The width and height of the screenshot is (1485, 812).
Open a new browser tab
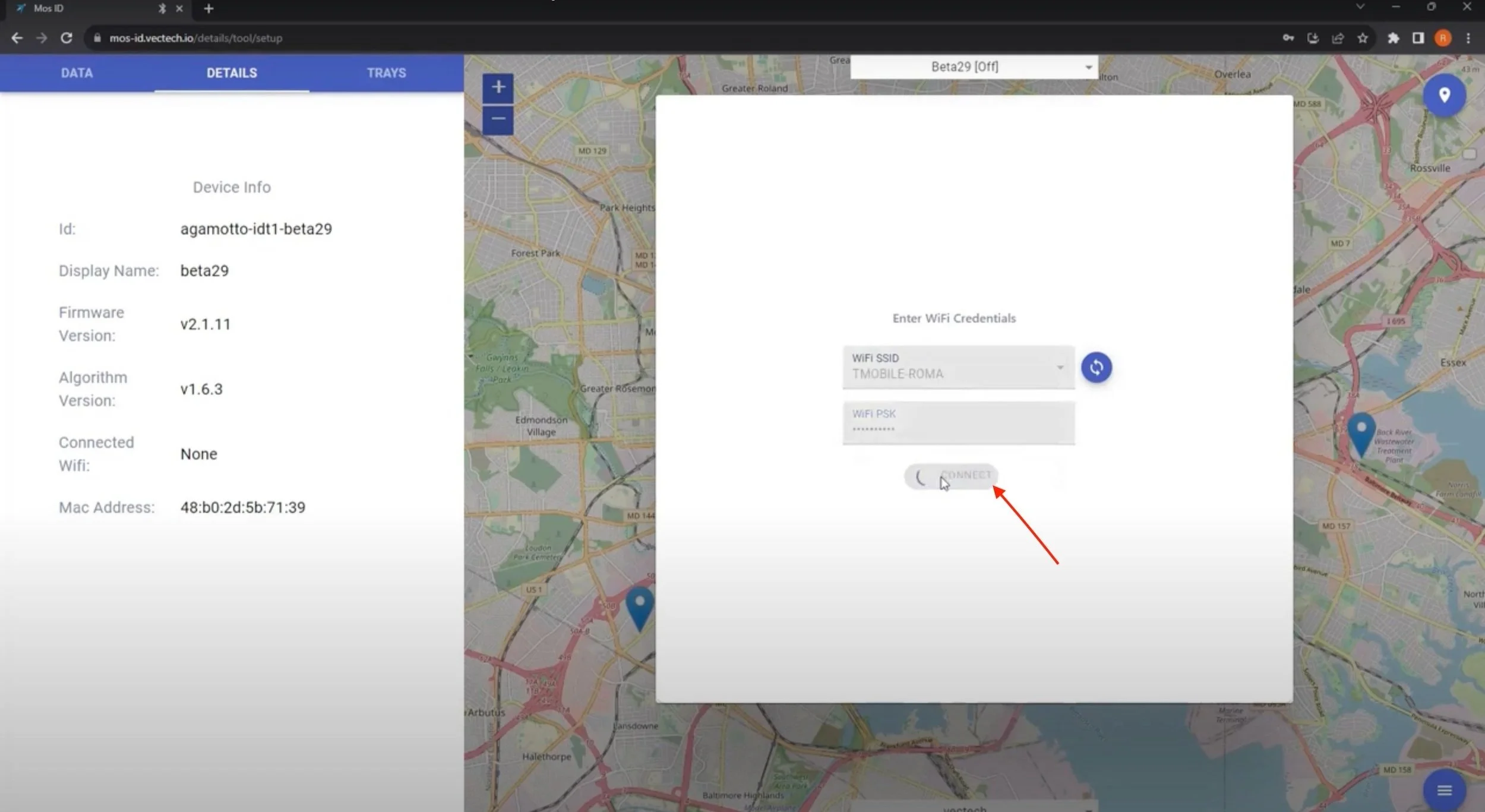[208, 8]
